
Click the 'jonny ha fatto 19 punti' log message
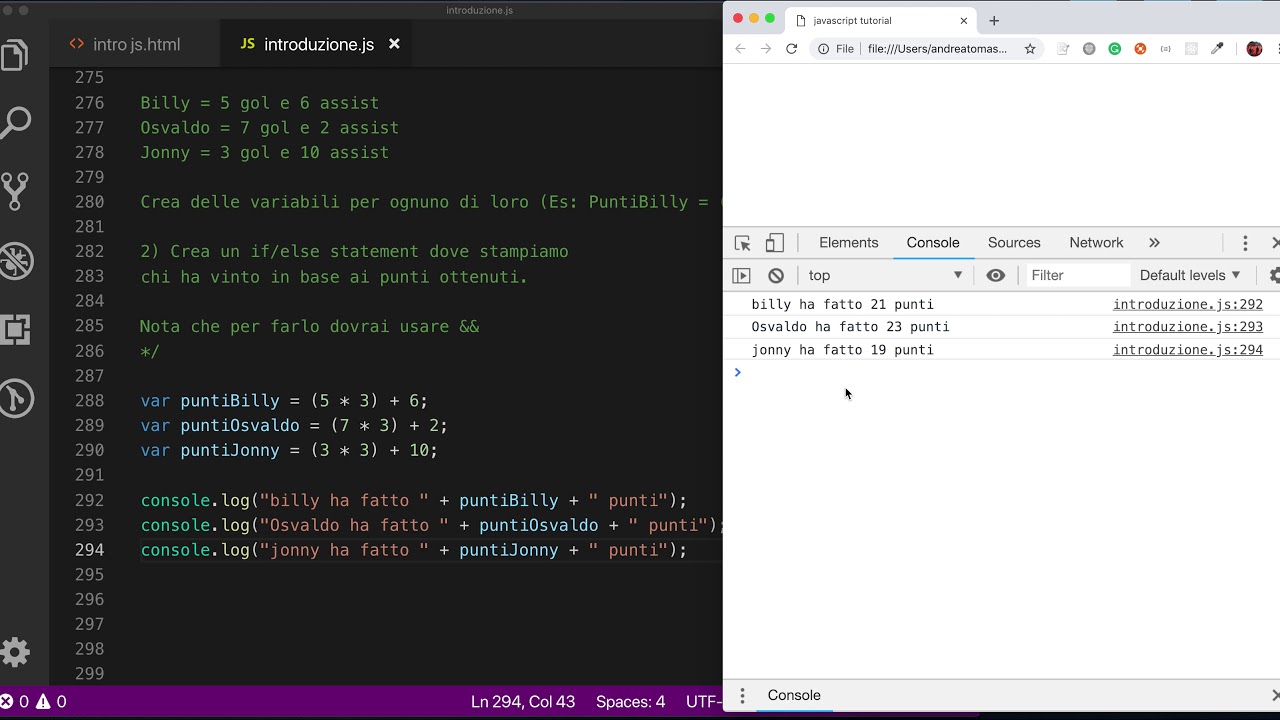tap(842, 350)
